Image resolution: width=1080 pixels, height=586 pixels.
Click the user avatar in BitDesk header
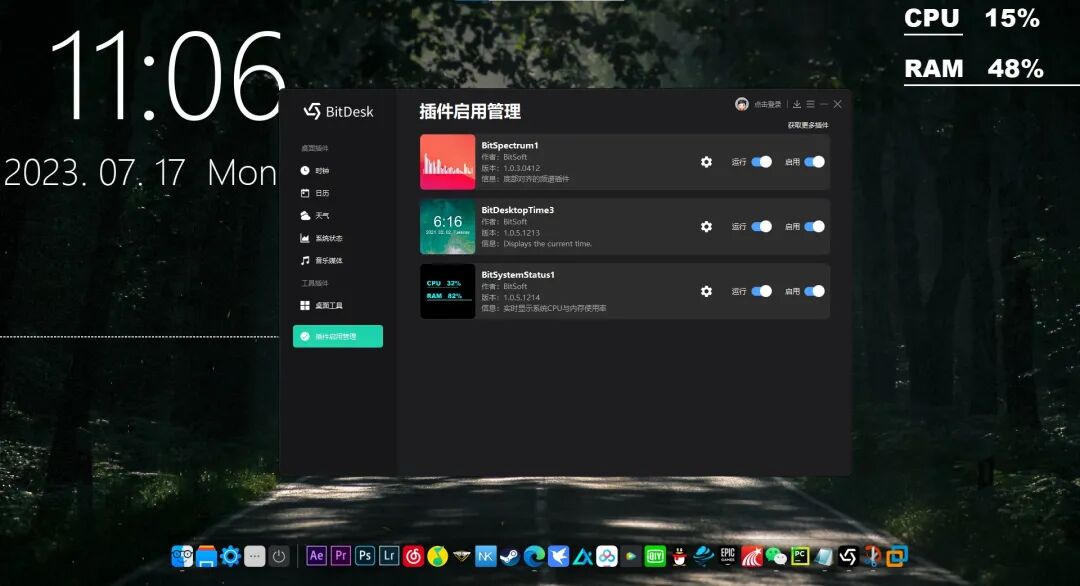[742, 104]
